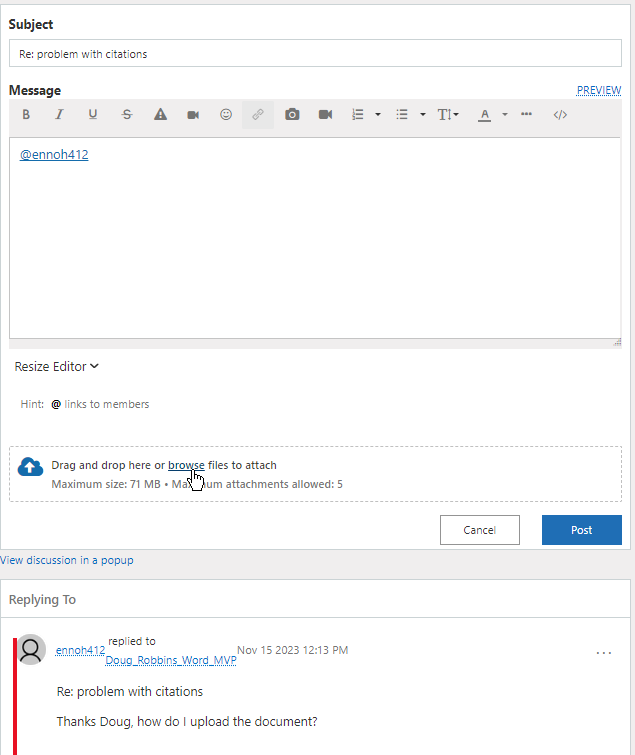Click the @ennoh412 mention link in editor
635x755 pixels.
pos(54,155)
